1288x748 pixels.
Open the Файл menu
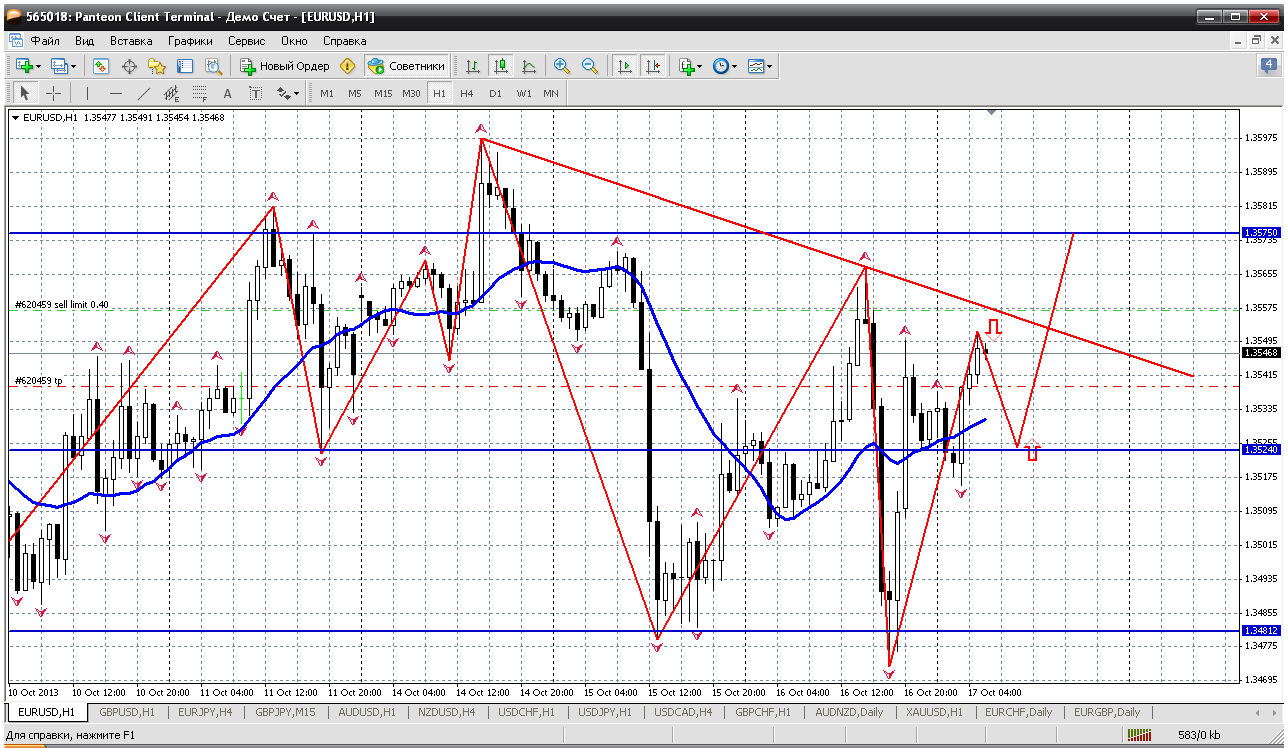tap(45, 41)
